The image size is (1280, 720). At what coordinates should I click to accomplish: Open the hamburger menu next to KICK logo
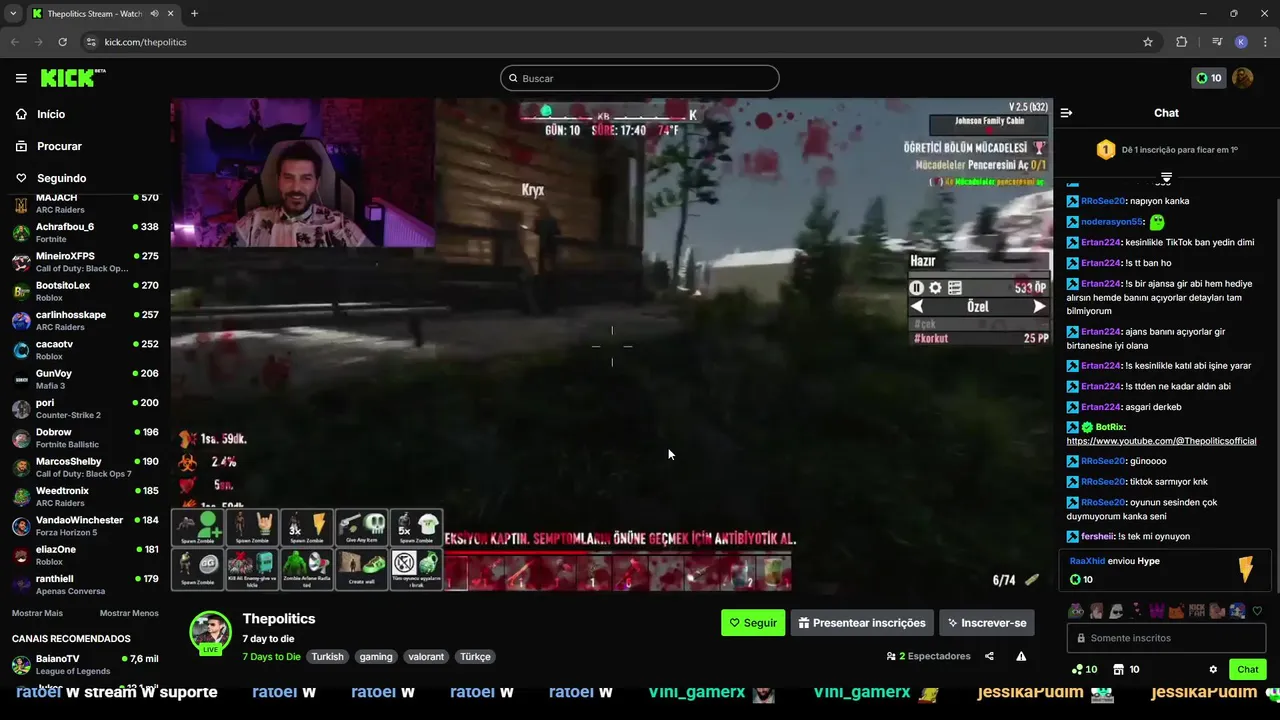(21, 78)
